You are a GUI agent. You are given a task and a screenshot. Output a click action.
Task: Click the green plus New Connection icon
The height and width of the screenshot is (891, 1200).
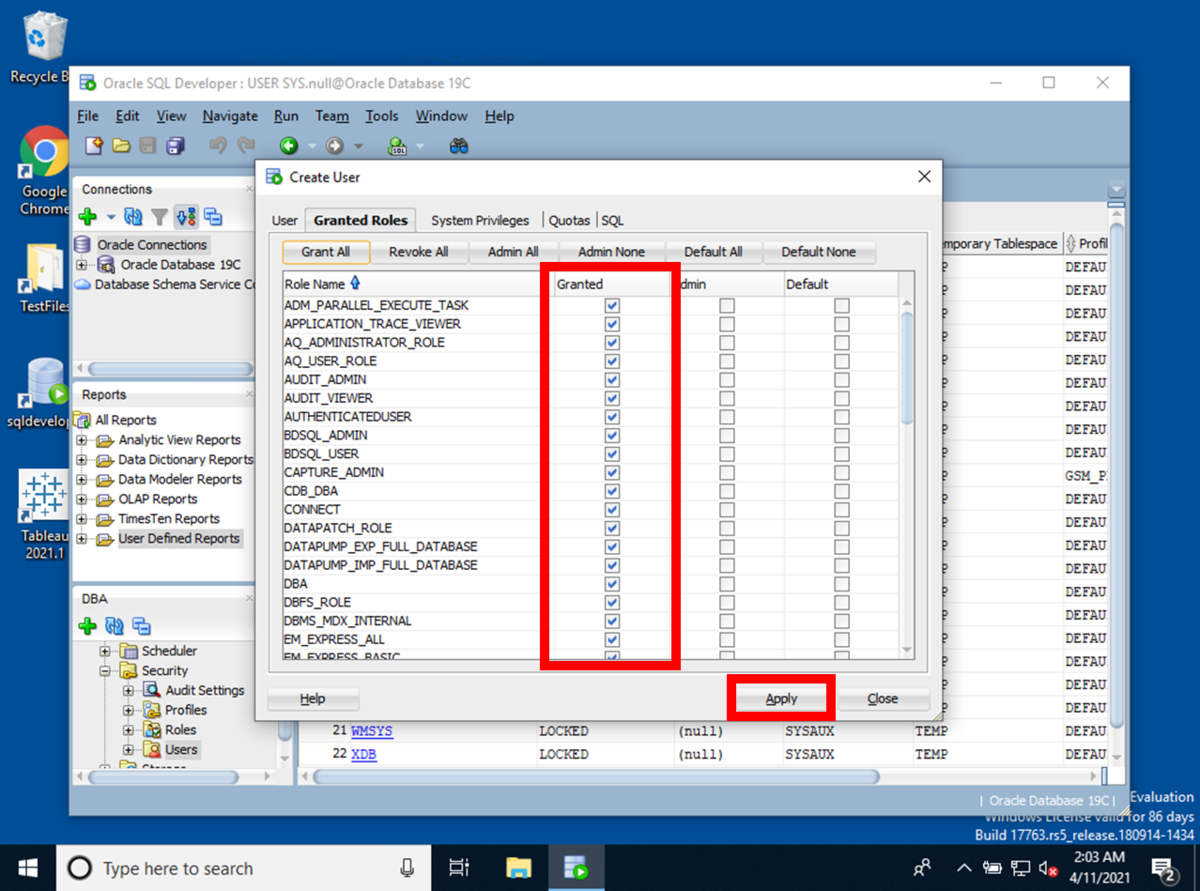pos(87,217)
